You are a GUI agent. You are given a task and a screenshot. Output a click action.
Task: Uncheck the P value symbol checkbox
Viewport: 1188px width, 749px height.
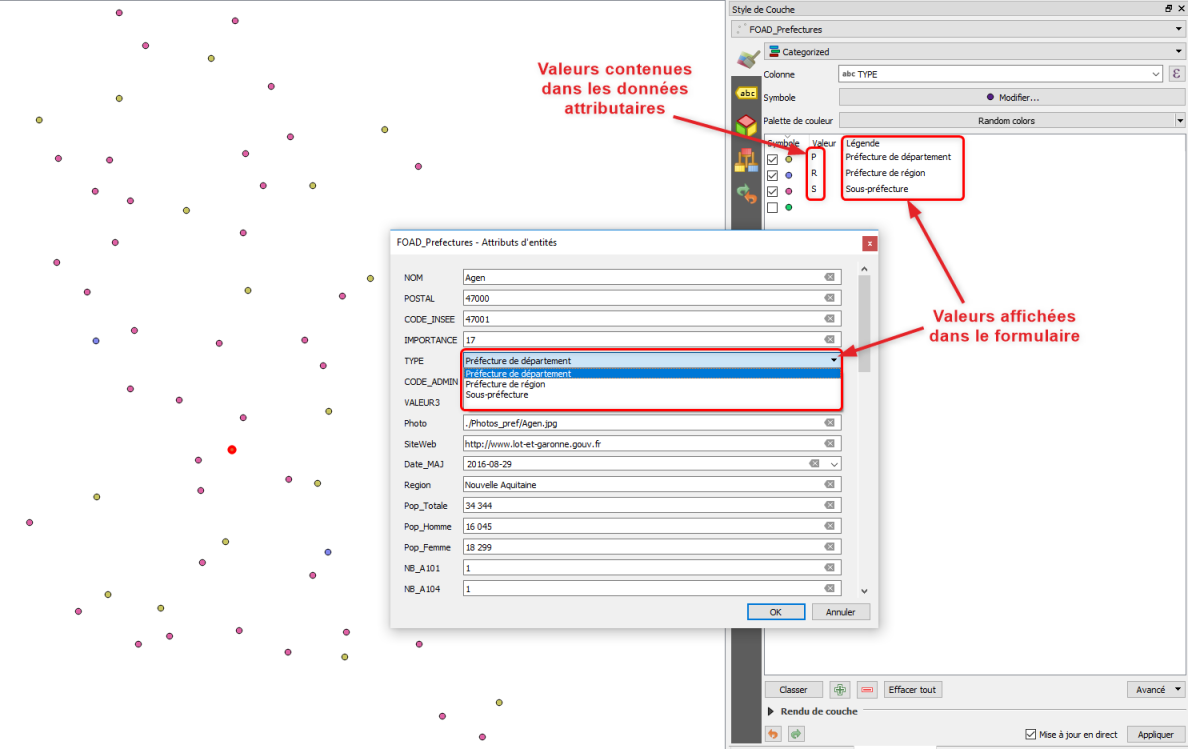pos(772,159)
